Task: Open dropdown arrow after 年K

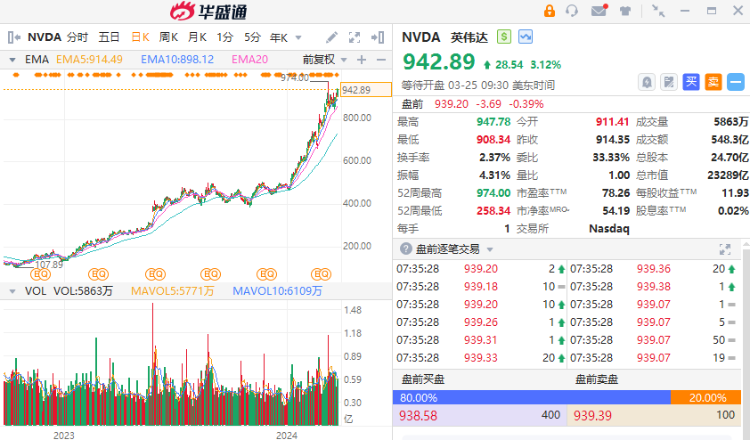Action: pyautogui.click(x=298, y=37)
